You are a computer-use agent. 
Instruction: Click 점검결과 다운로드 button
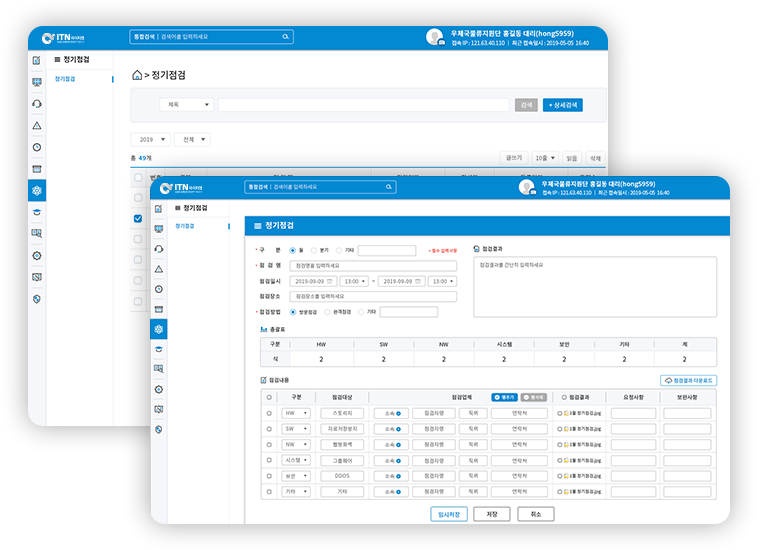tap(688, 381)
